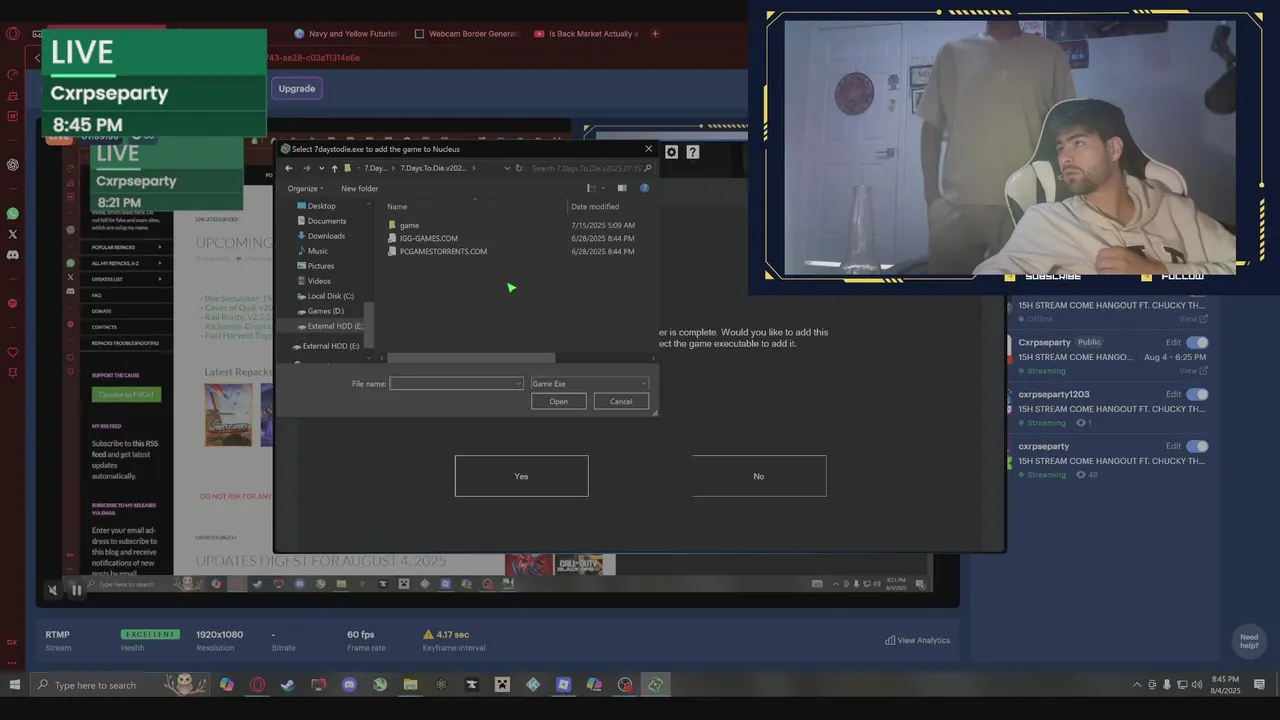1280x720 pixels.
Task: Switch to Webcam Border Generator browser tab
Action: [x=468, y=33]
